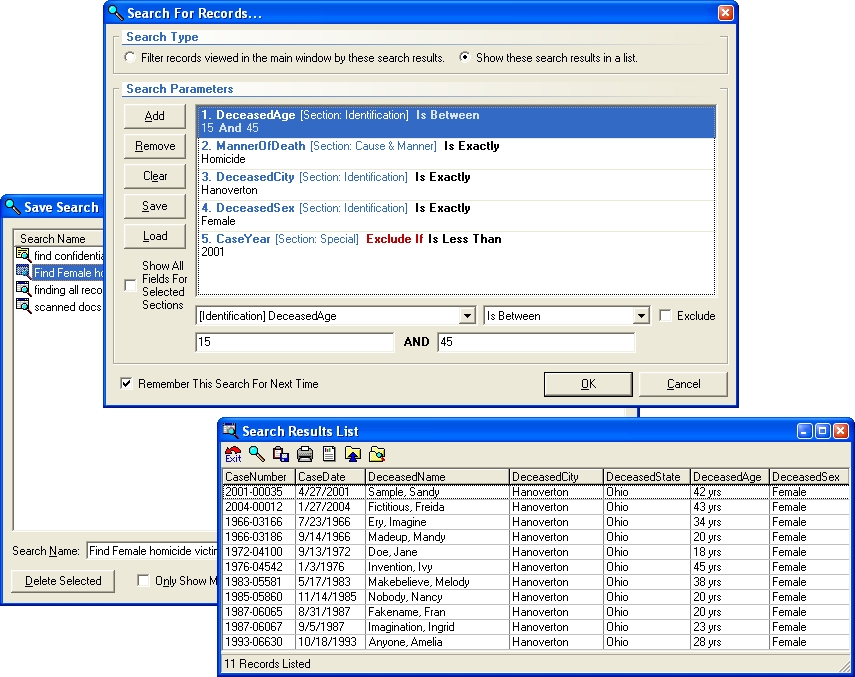Open the 'Is Between' operator dropdown
Screen dimensions: 855x677
pyautogui.click(x=641, y=316)
